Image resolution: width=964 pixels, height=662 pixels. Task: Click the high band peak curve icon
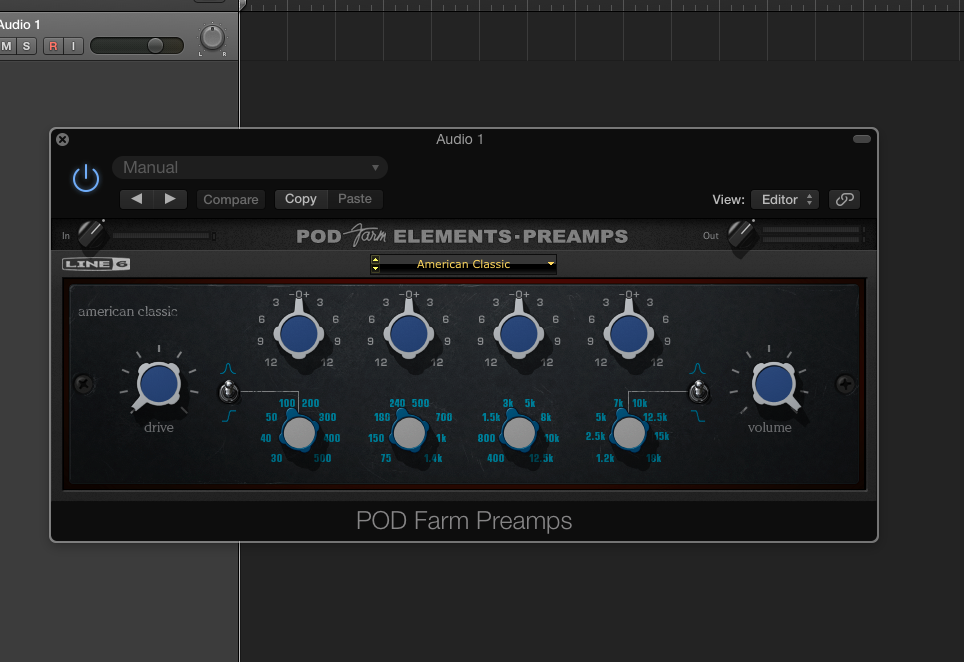pyautogui.click(x=697, y=369)
